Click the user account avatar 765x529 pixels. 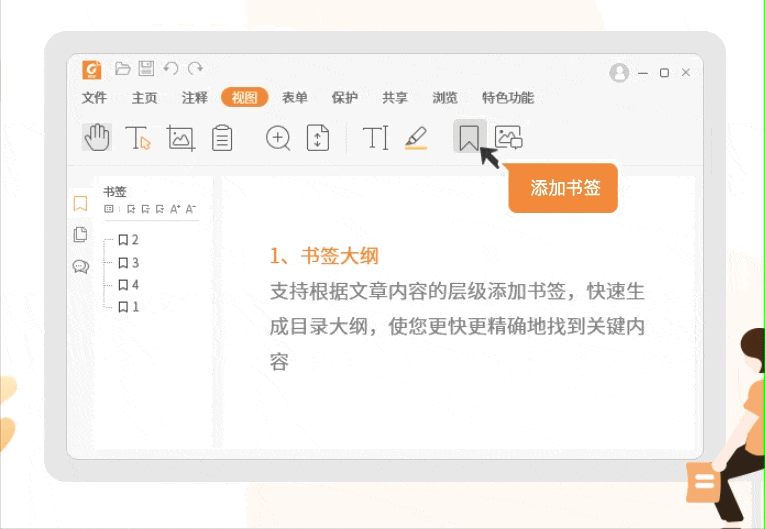coord(619,73)
